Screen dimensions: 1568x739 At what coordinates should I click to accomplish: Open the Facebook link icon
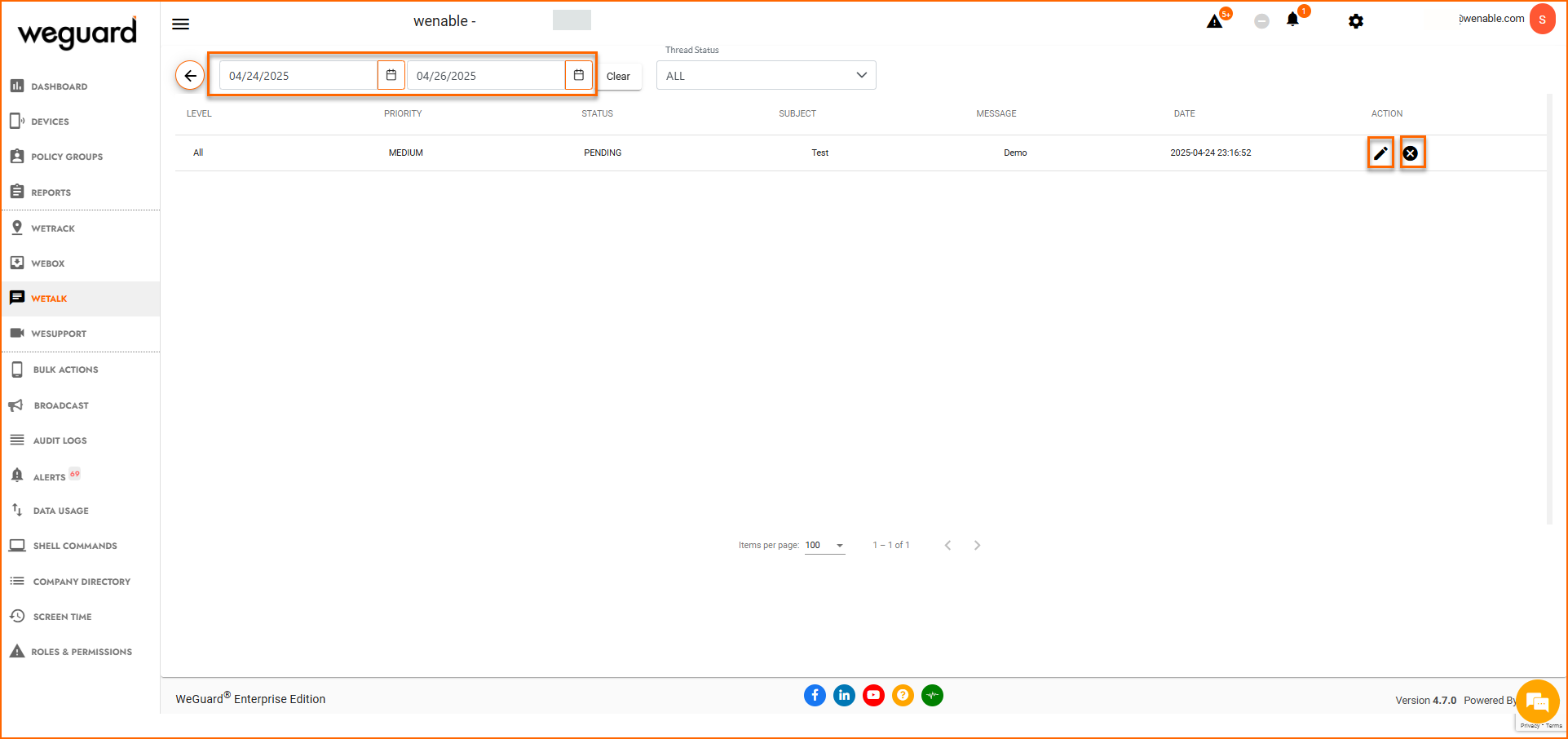[x=815, y=695]
